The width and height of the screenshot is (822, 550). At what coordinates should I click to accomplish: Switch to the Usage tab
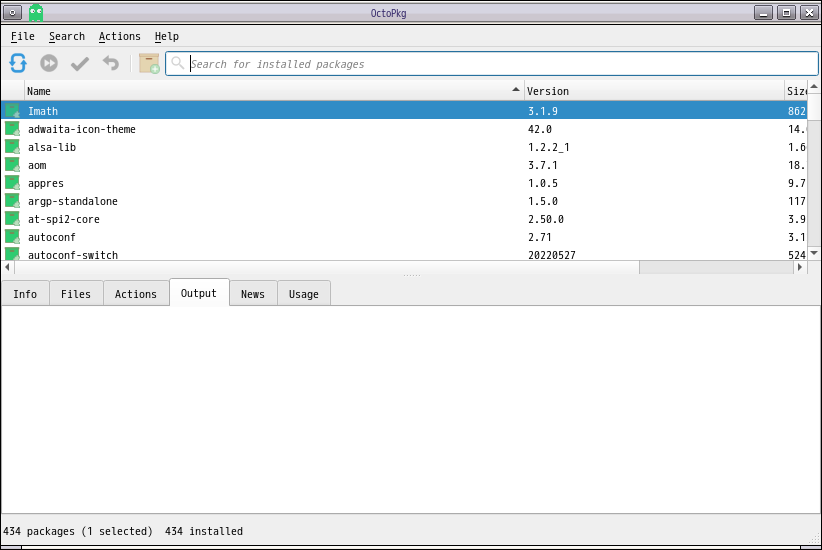304,294
